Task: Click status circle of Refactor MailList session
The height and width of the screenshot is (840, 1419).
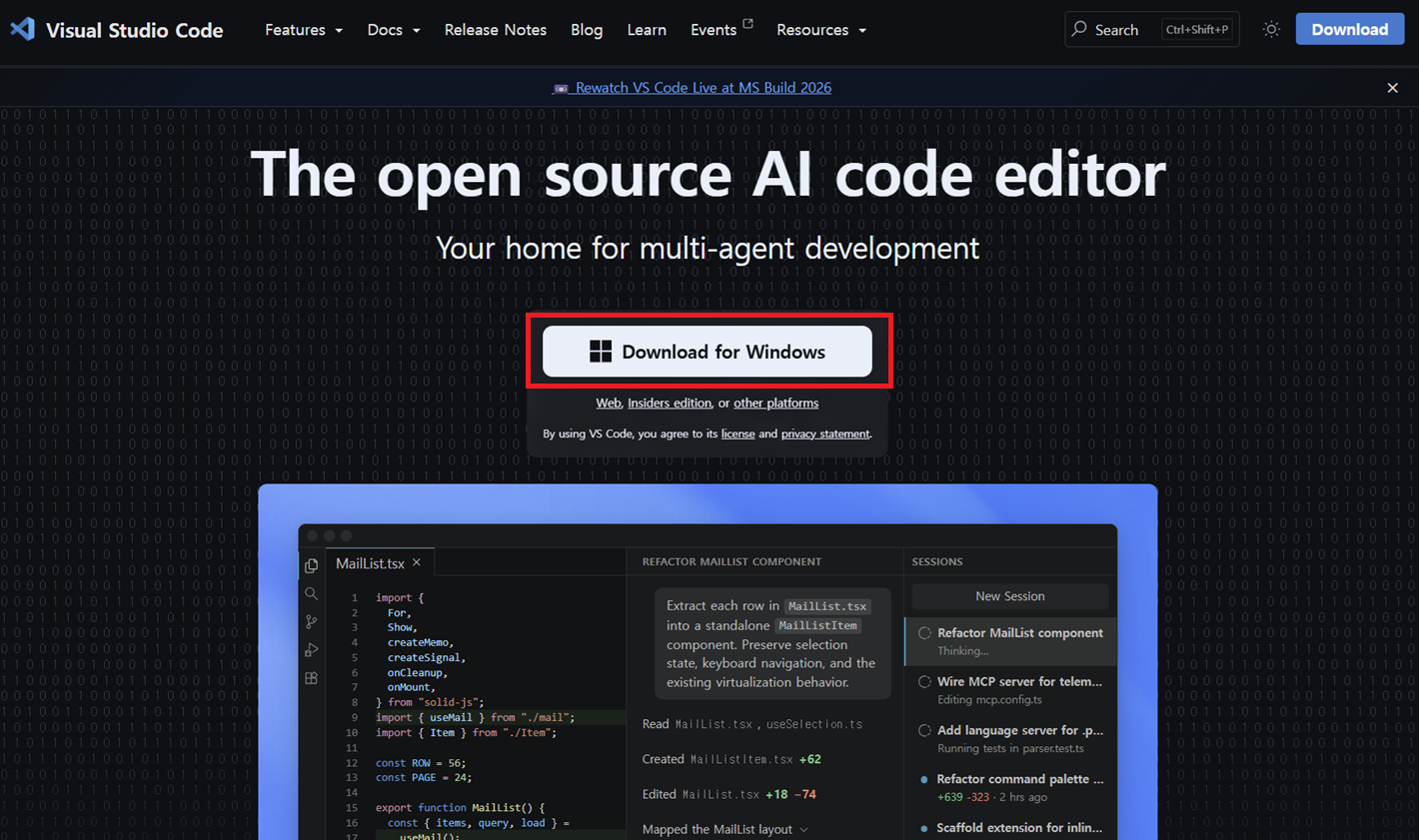Action: (x=924, y=633)
